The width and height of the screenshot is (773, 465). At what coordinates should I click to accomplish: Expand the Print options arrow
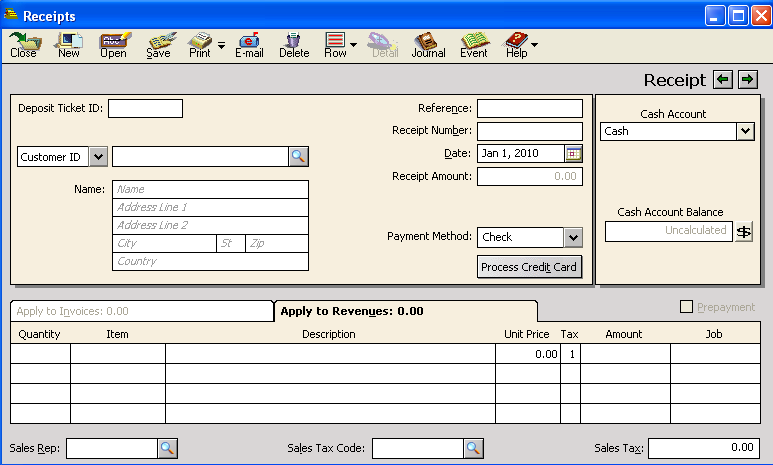(x=222, y=45)
